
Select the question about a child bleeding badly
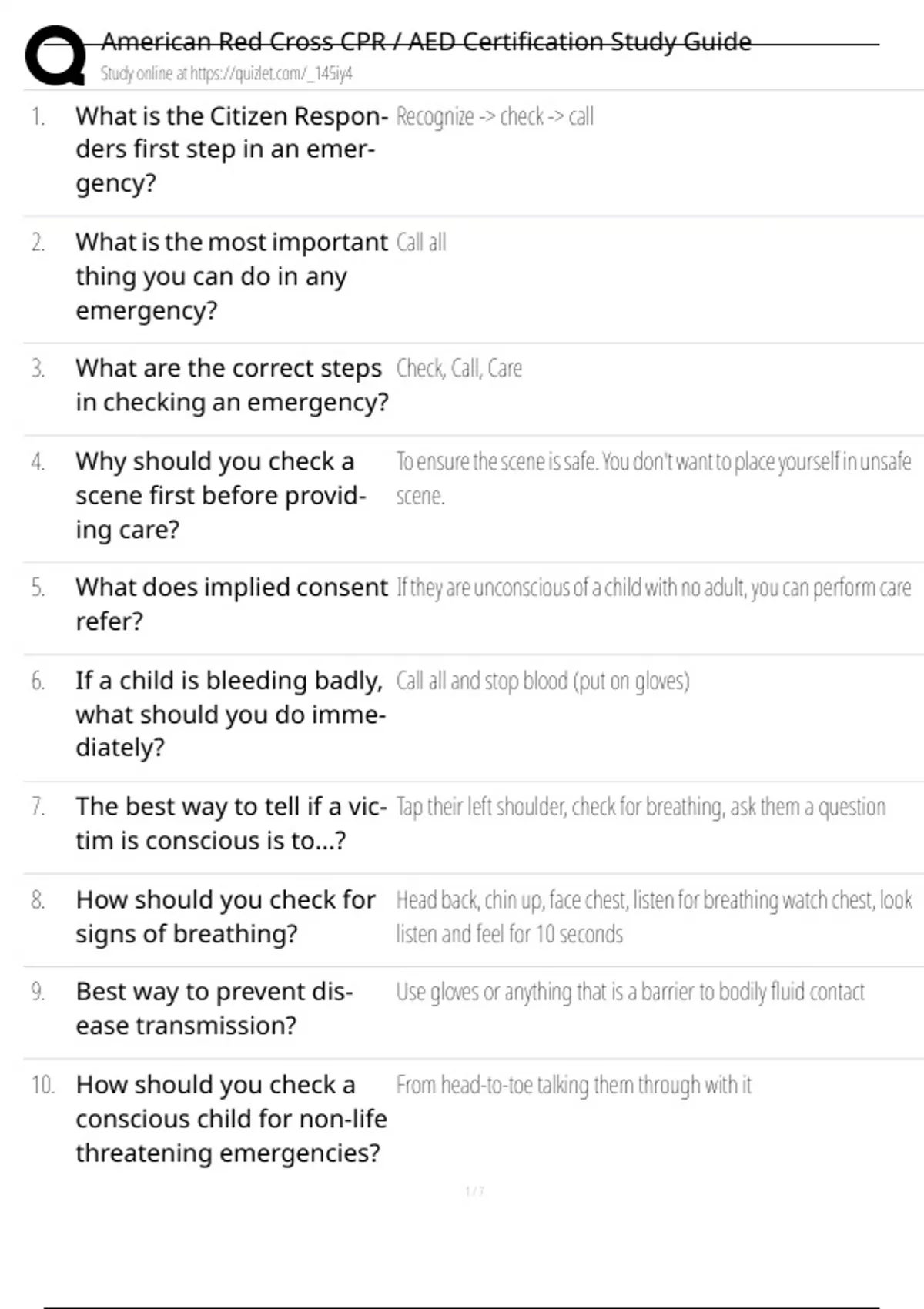[x=230, y=714]
